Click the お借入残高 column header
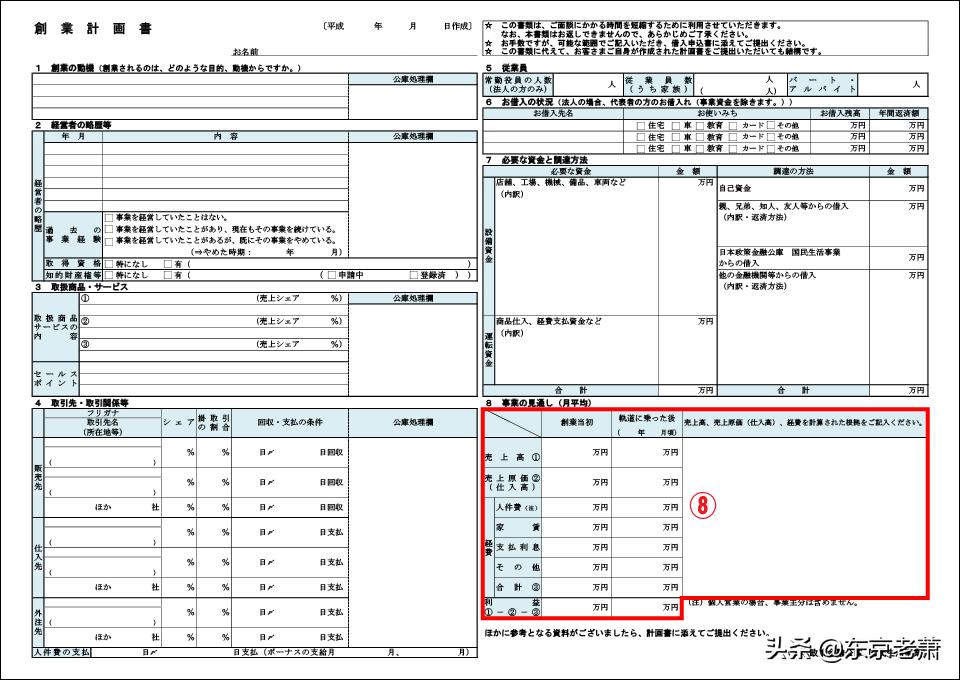Viewport: 960px width, 680px height. coord(841,113)
